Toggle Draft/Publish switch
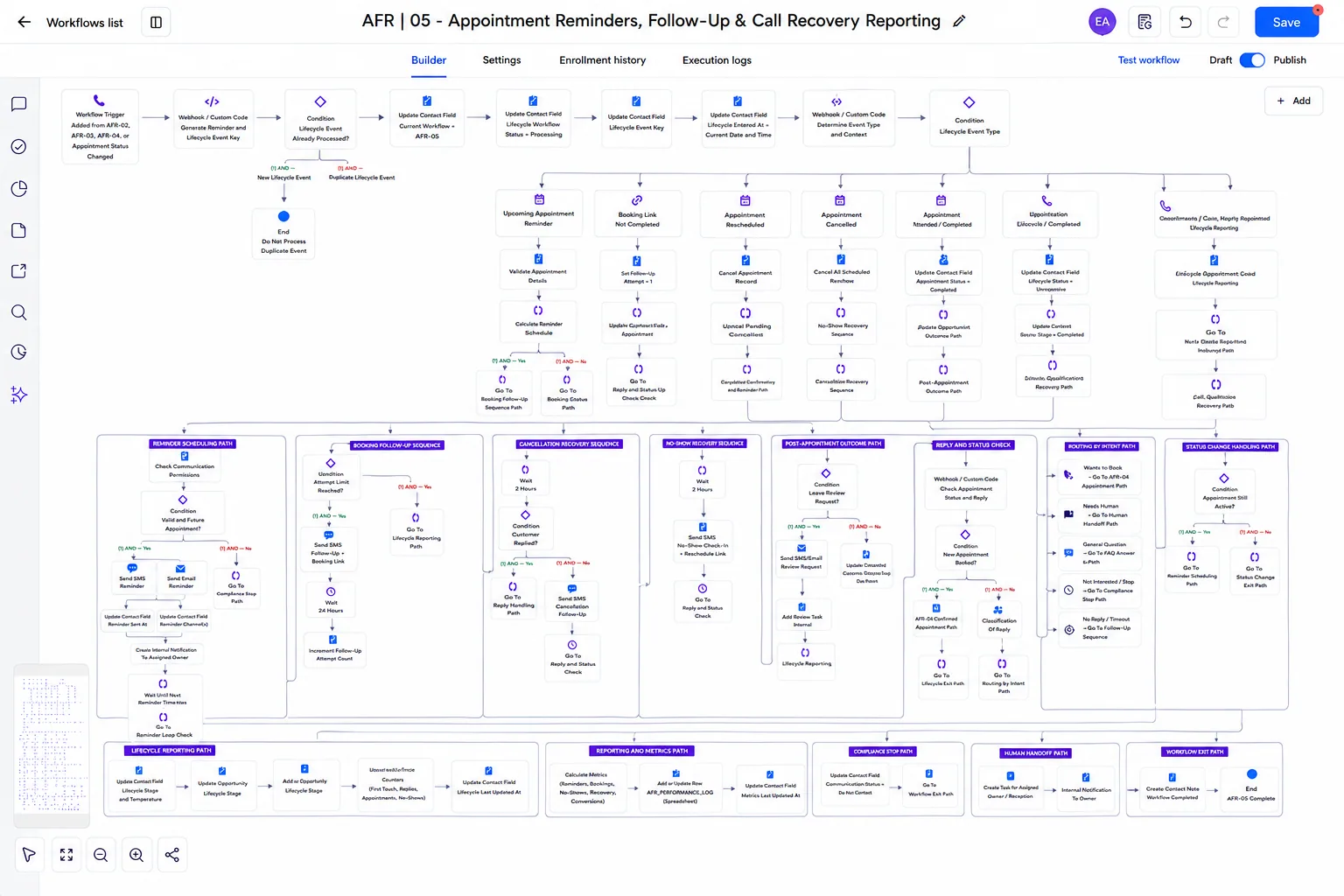 pyautogui.click(x=1252, y=60)
